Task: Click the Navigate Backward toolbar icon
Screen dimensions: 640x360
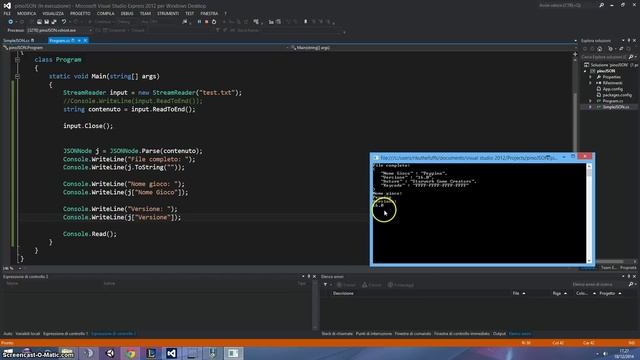Action: pyautogui.click(x=10, y=22)
